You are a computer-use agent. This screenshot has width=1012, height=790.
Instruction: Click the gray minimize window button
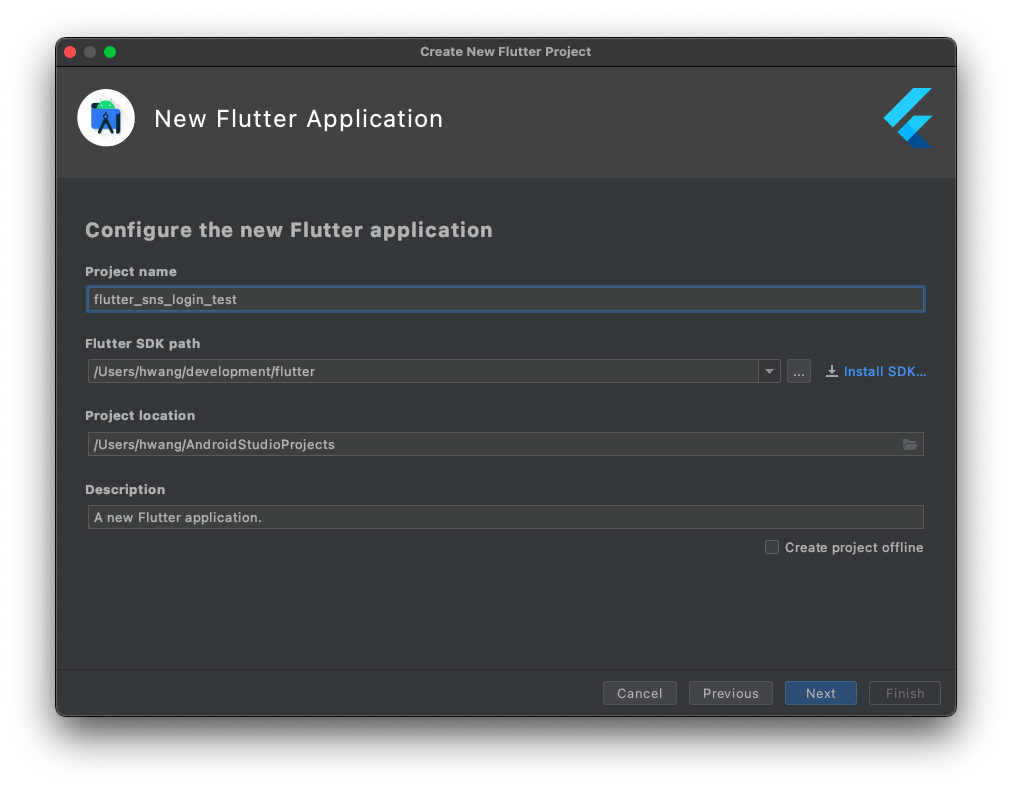pyautogui.click(x=90, y=52)
